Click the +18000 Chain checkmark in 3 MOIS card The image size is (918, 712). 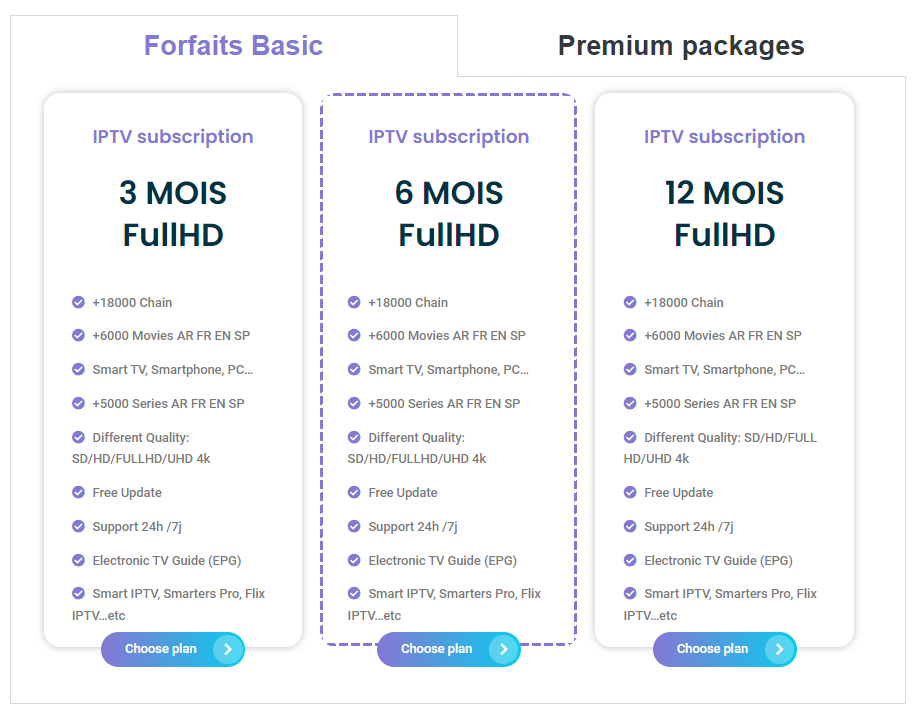[79, 302]
